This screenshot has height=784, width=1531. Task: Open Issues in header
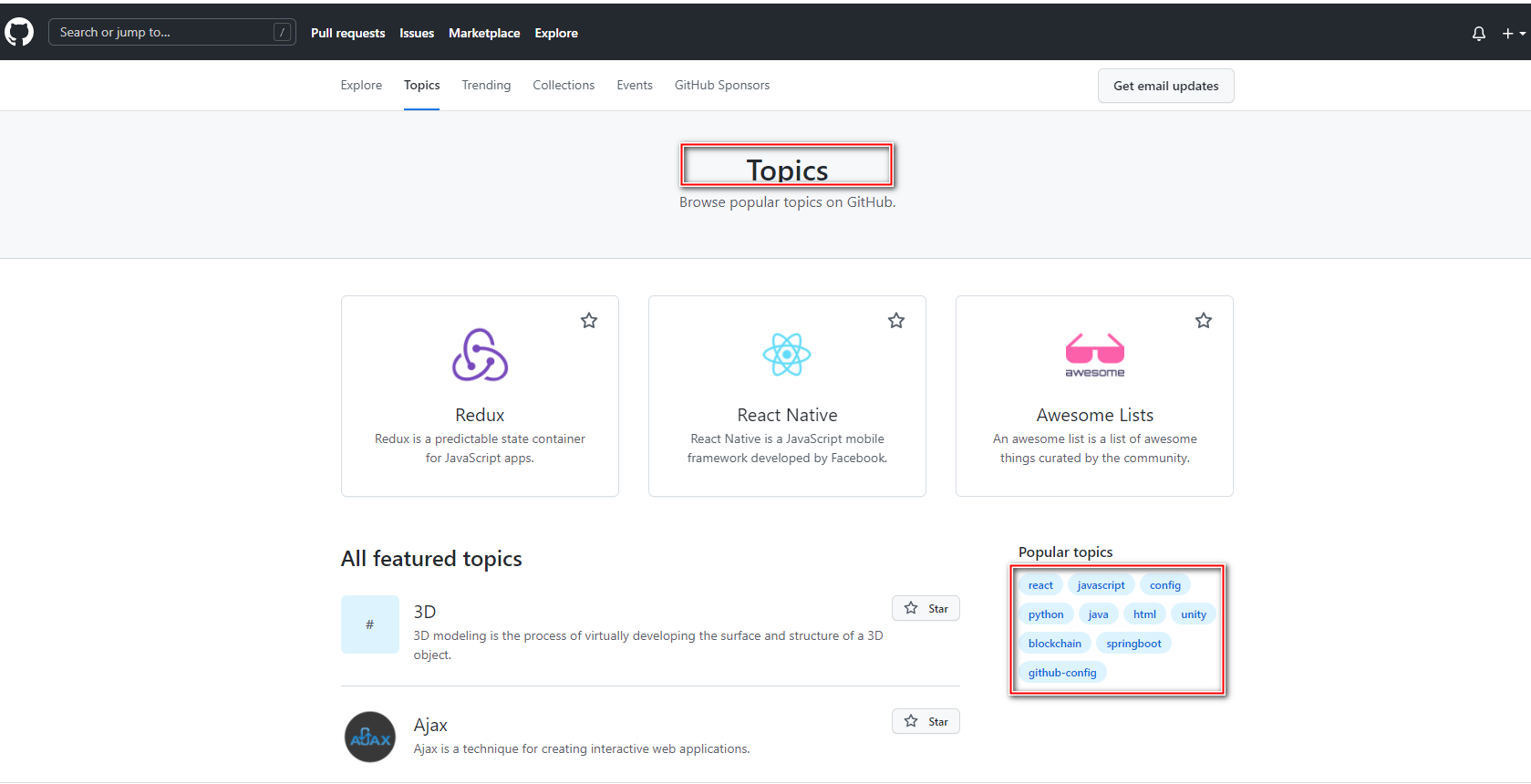[x=417, y=33]
